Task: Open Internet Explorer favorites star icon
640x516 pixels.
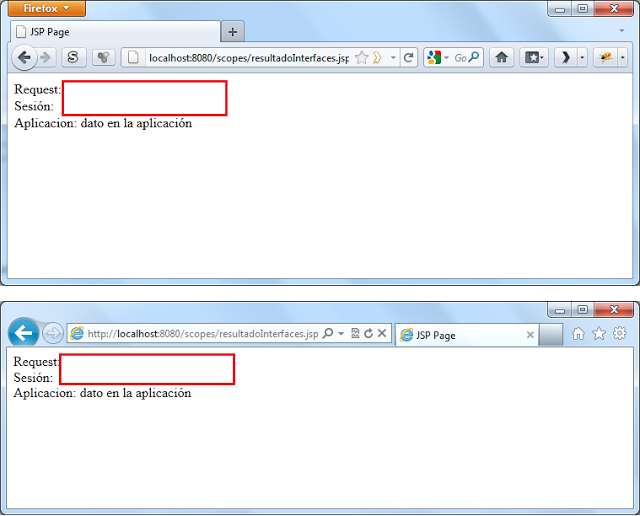Action: click(599, 334)
